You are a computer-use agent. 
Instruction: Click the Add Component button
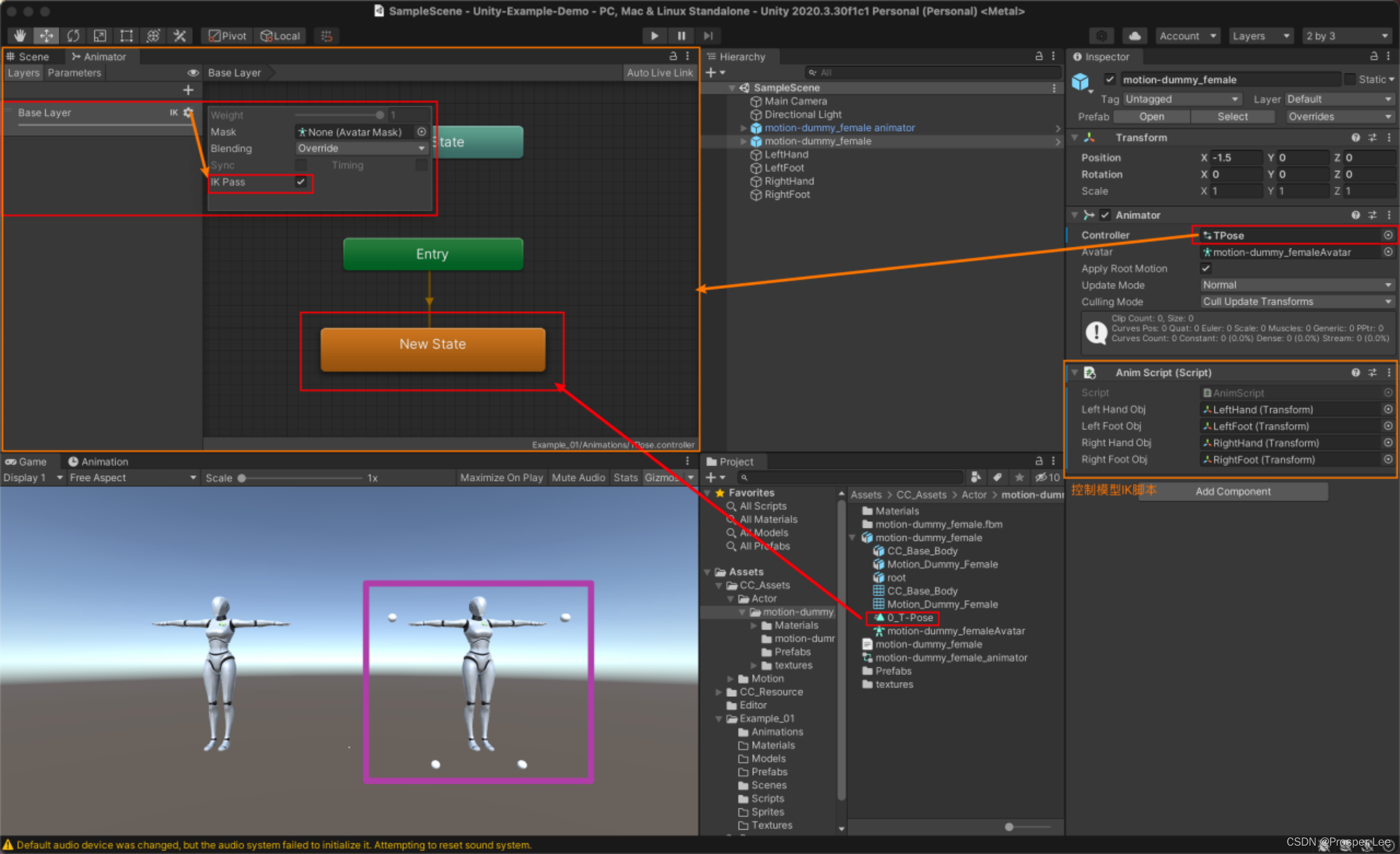[x=1234, y=491]
